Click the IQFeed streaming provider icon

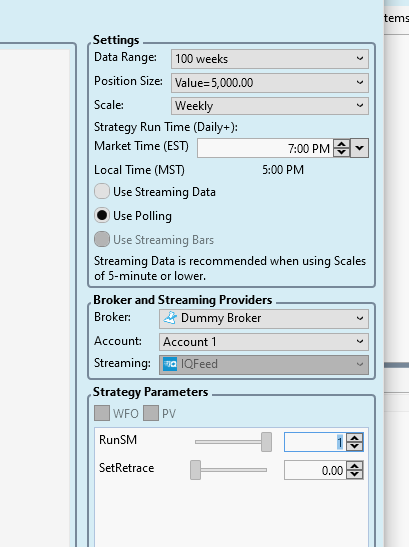point(170,364)
